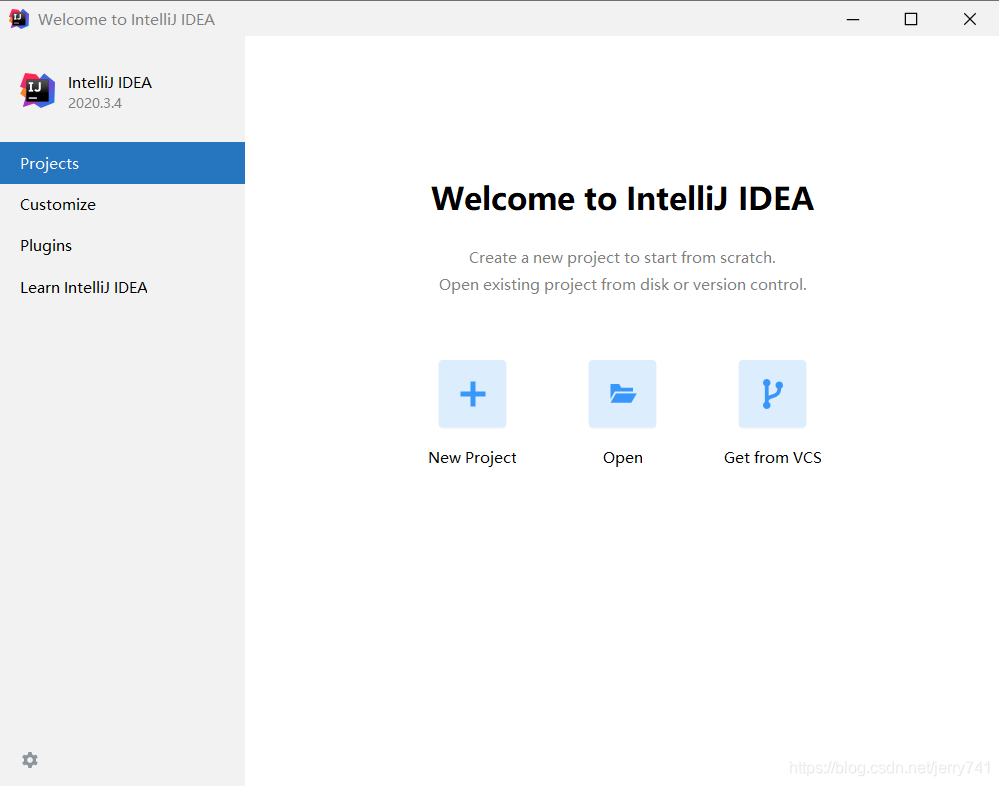Click the New Project label
Viewport: 999px width, 786px height.
[x=472, y=458]
